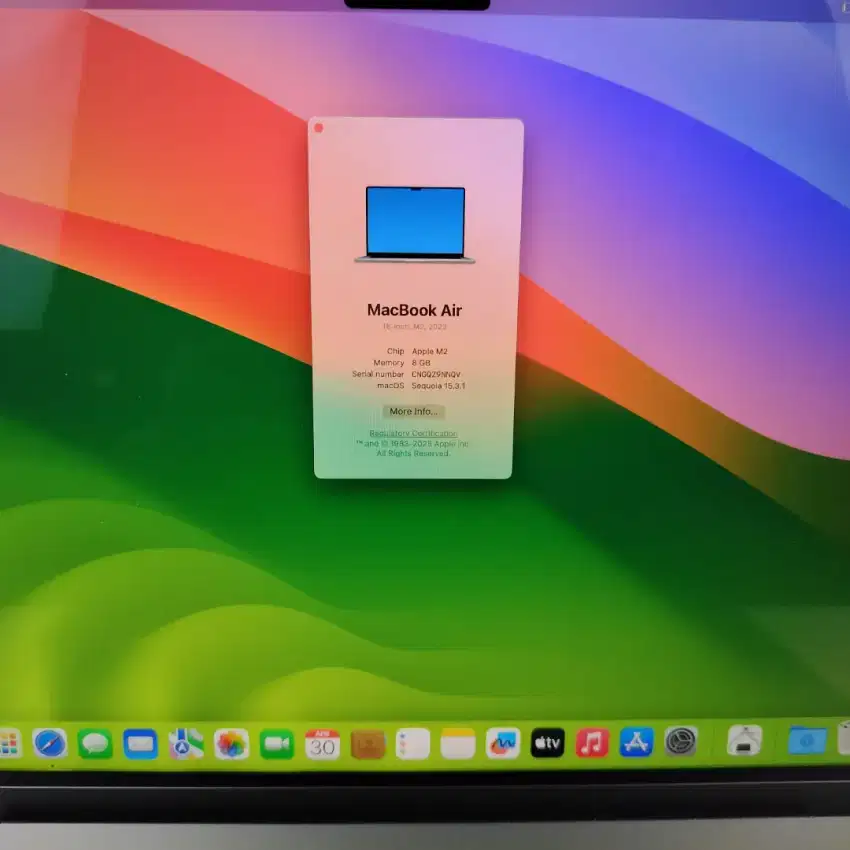Viewport: 850px width, 850px height.
Task: Click the Sequoia 15.3.1 macOS version
Action: pos(439,386)
